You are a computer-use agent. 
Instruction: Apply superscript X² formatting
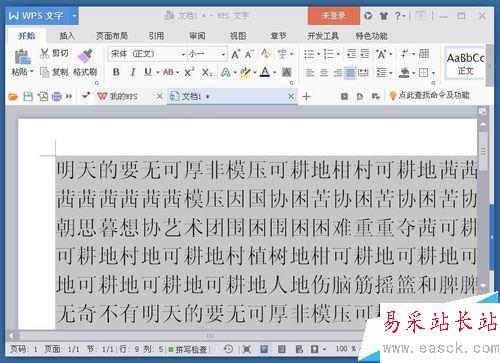click(x=189, y=72)
